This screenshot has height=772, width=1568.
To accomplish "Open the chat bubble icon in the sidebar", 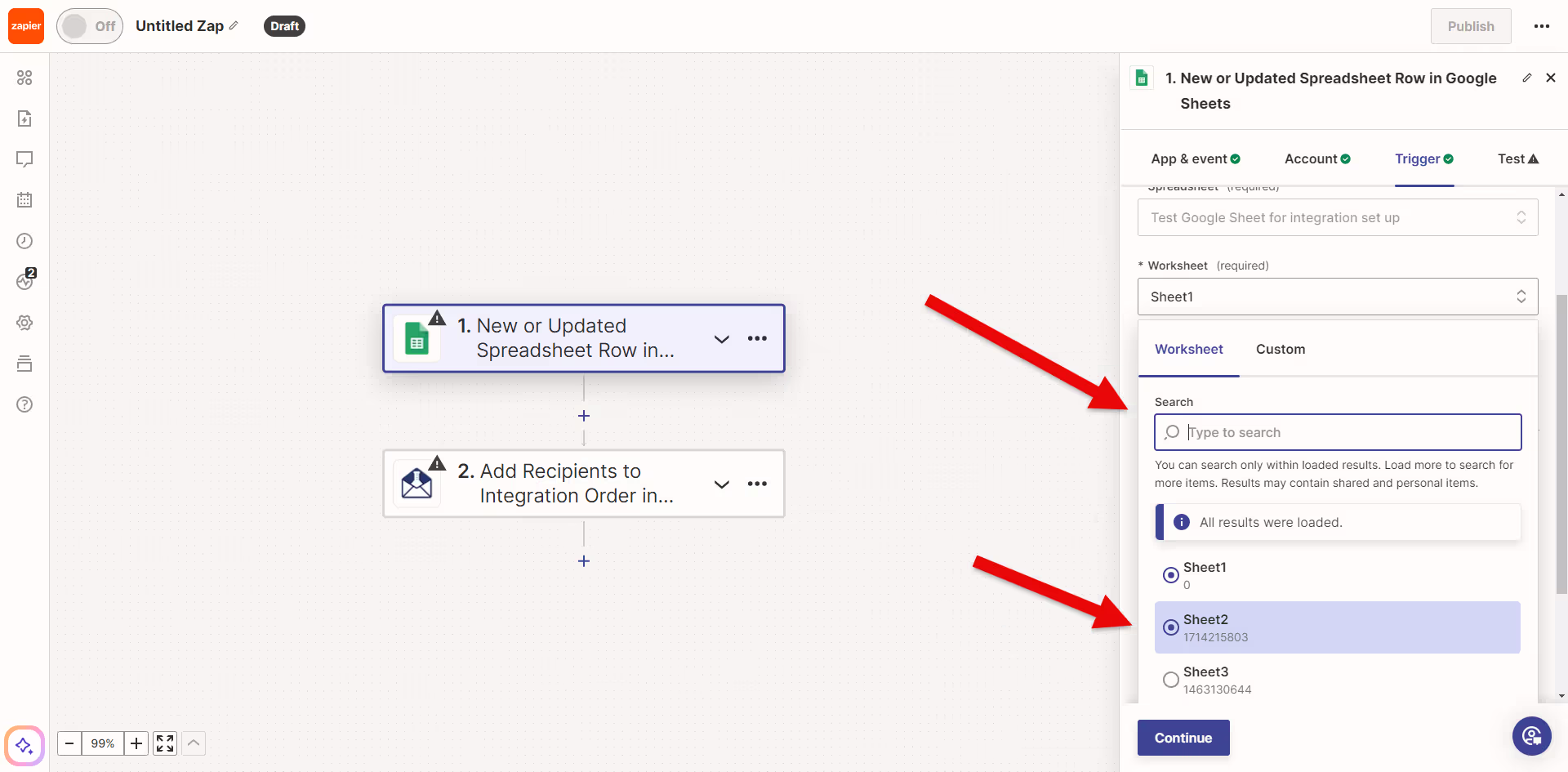I will 24,159.
